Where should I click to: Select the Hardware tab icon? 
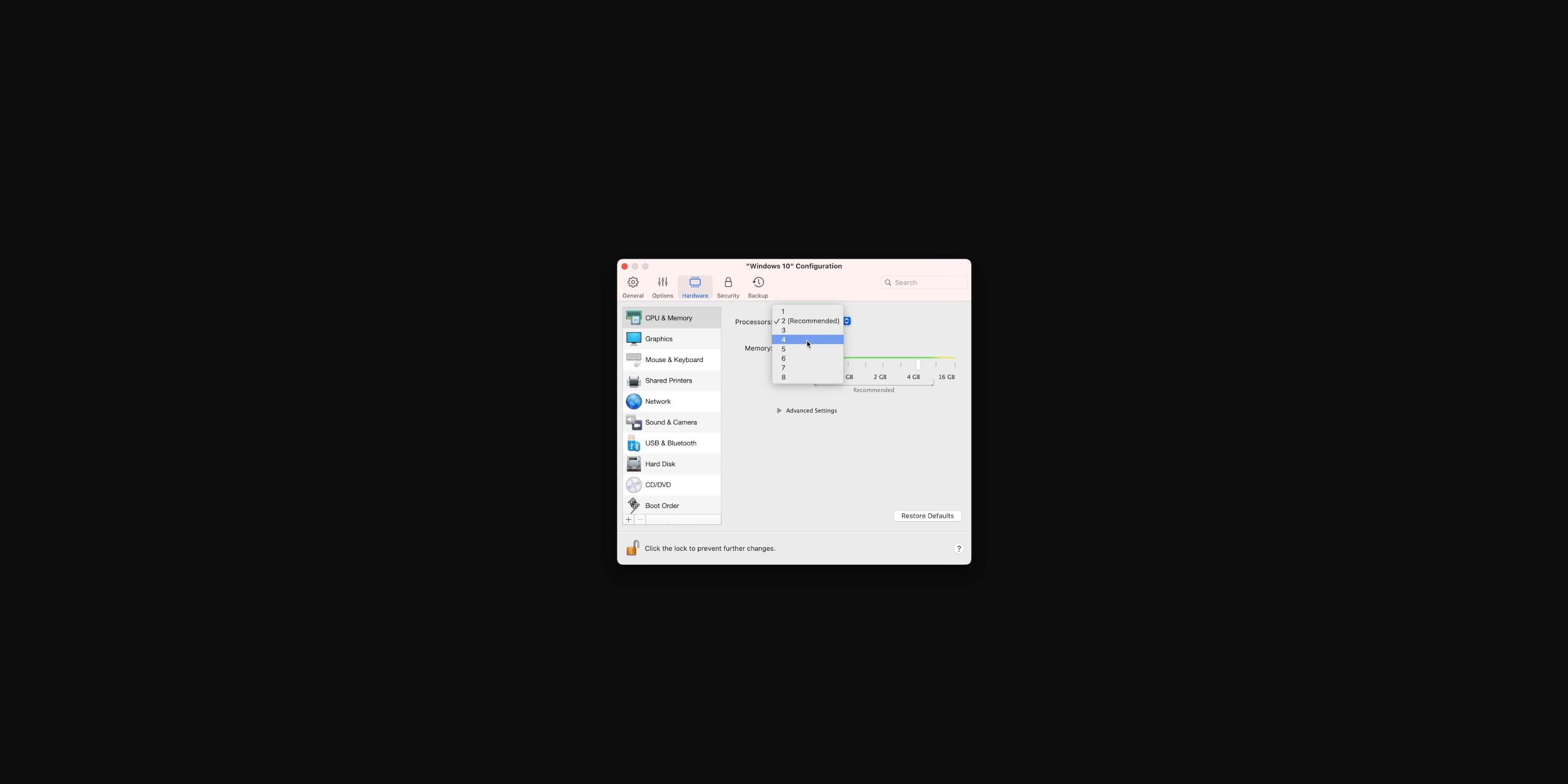point(695,283)
